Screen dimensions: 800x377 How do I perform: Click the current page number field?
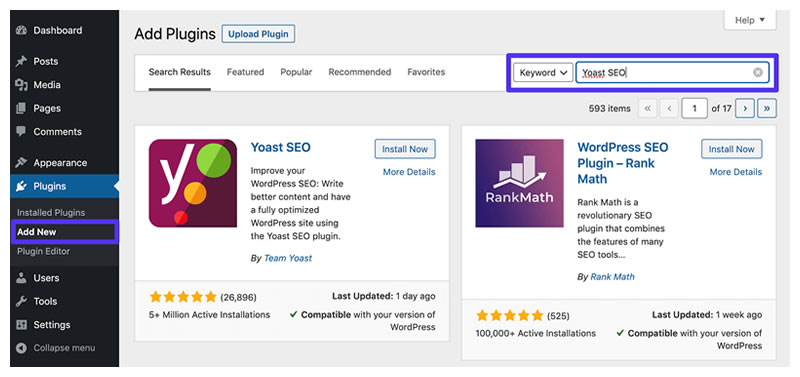click(x=694, y=108)
